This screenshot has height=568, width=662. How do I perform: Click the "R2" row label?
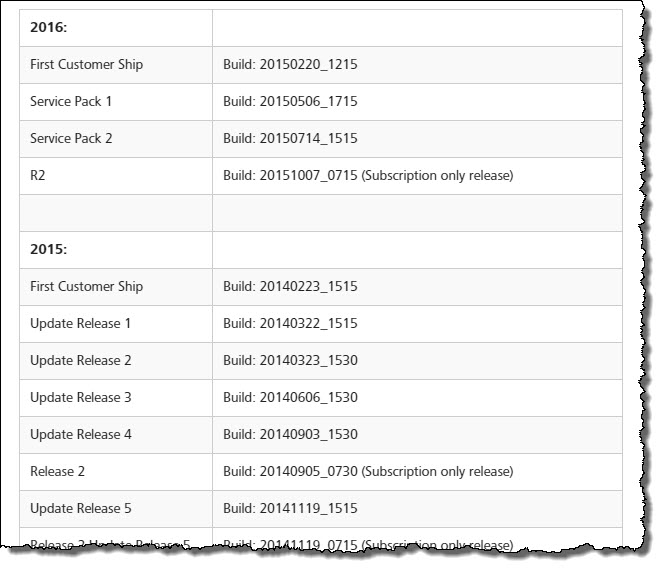click(x=38, y=175)
